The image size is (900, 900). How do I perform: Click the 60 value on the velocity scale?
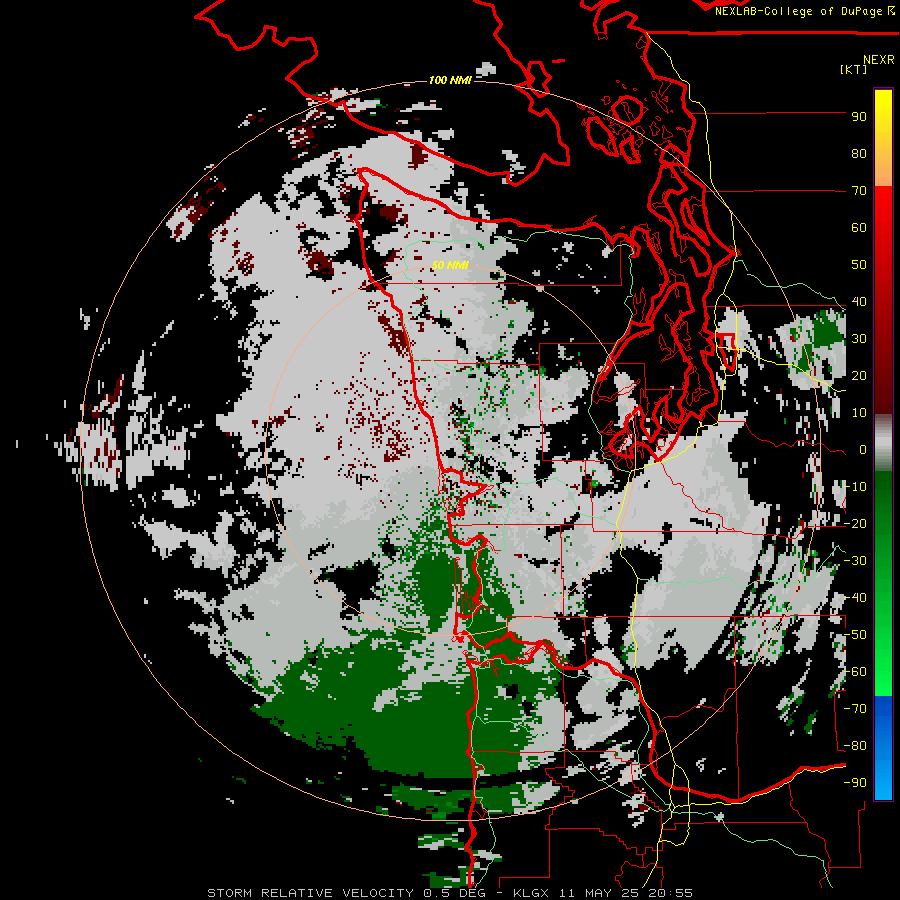(859, 228)
